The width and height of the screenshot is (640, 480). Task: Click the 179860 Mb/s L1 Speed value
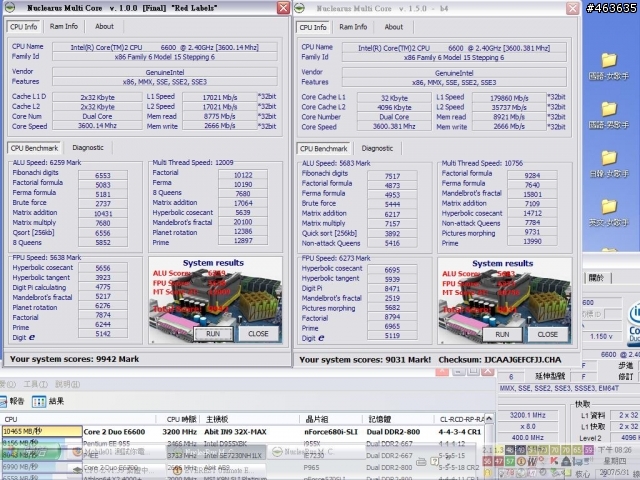coord(509,98)
